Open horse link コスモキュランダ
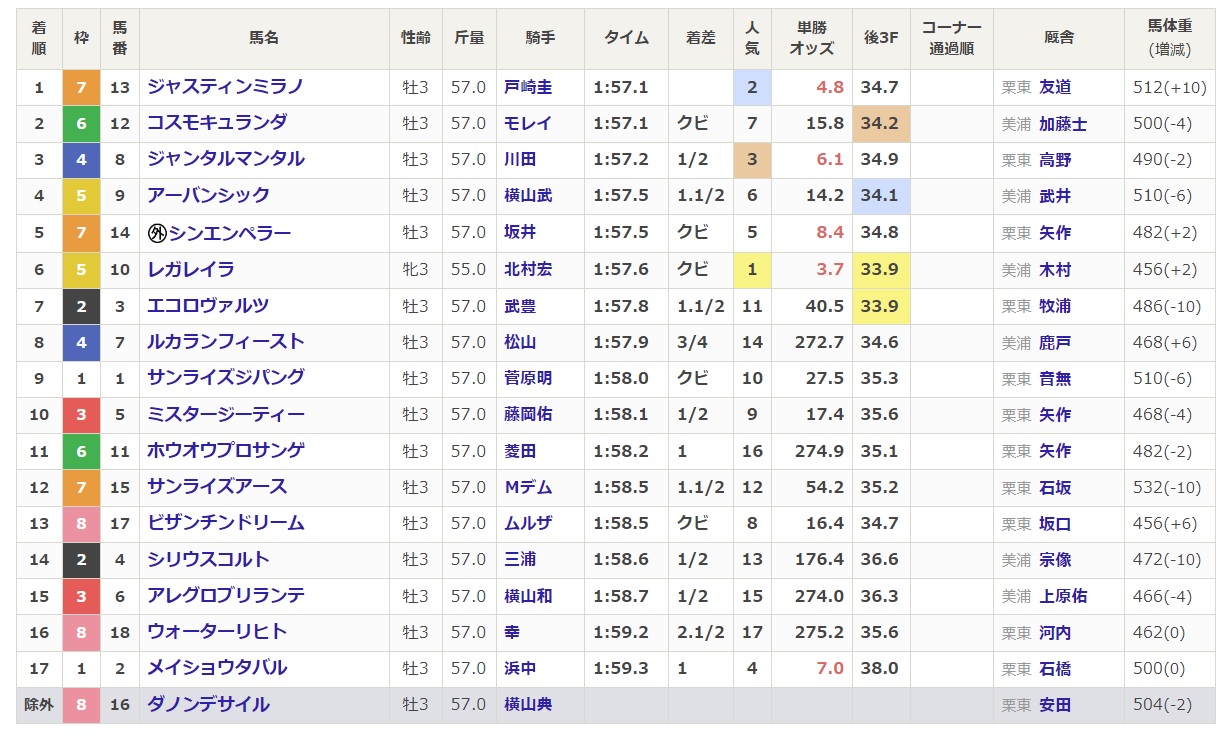The image size is (1224, 734). [217, 123]
